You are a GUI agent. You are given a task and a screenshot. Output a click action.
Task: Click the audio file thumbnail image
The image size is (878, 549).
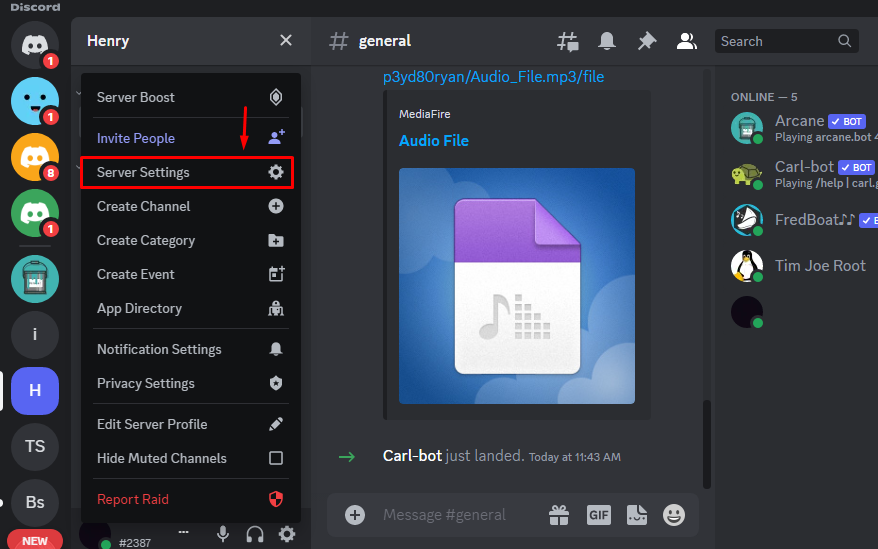point(517,286)
